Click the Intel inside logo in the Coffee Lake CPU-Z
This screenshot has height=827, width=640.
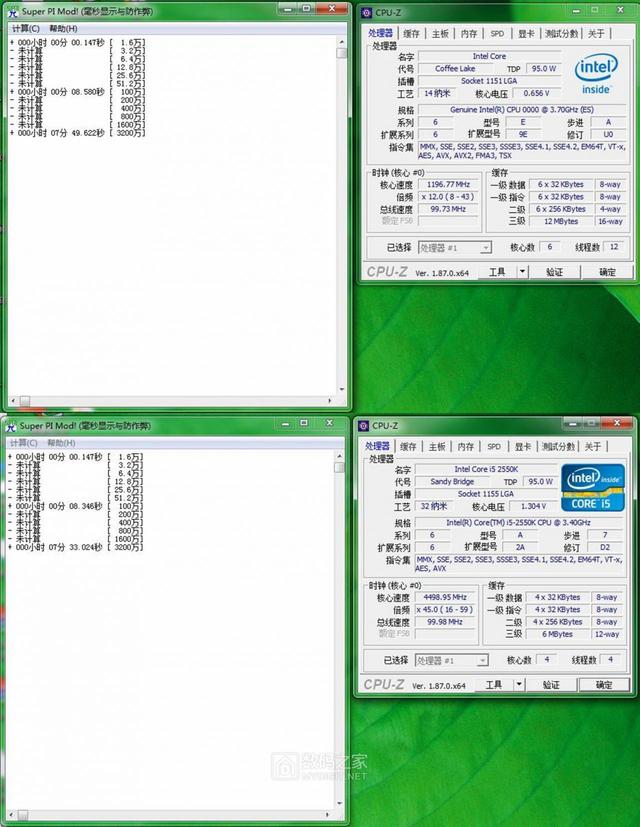point(596,73)
